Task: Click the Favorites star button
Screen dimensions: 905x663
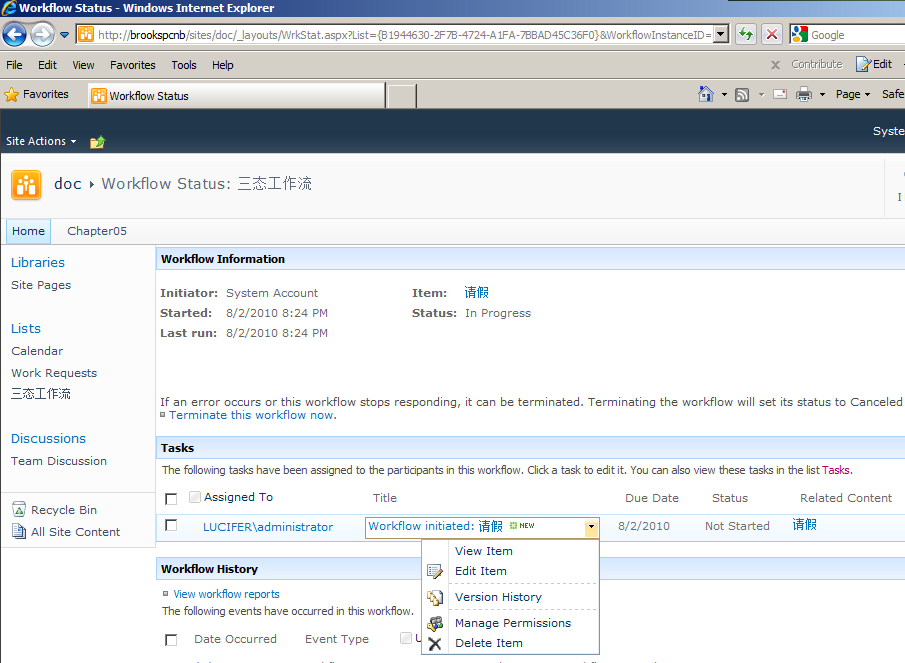Action: pos(36,94)
